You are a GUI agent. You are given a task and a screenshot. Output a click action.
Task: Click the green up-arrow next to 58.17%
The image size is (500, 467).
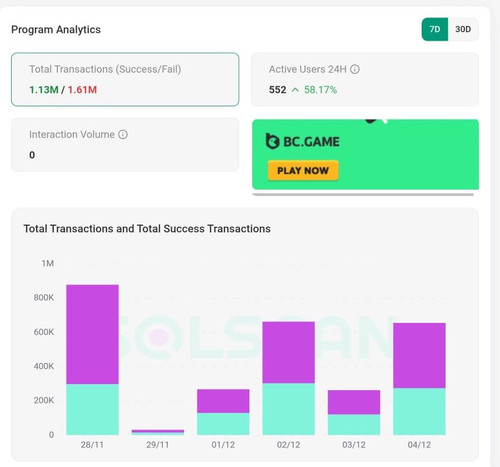pyautogui.click(x=295, y=90)
